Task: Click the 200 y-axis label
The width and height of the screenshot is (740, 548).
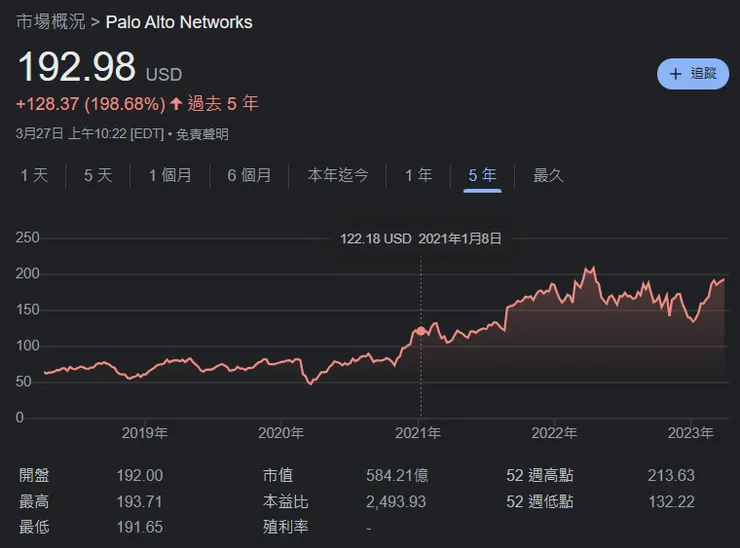Action: [27, 274]
